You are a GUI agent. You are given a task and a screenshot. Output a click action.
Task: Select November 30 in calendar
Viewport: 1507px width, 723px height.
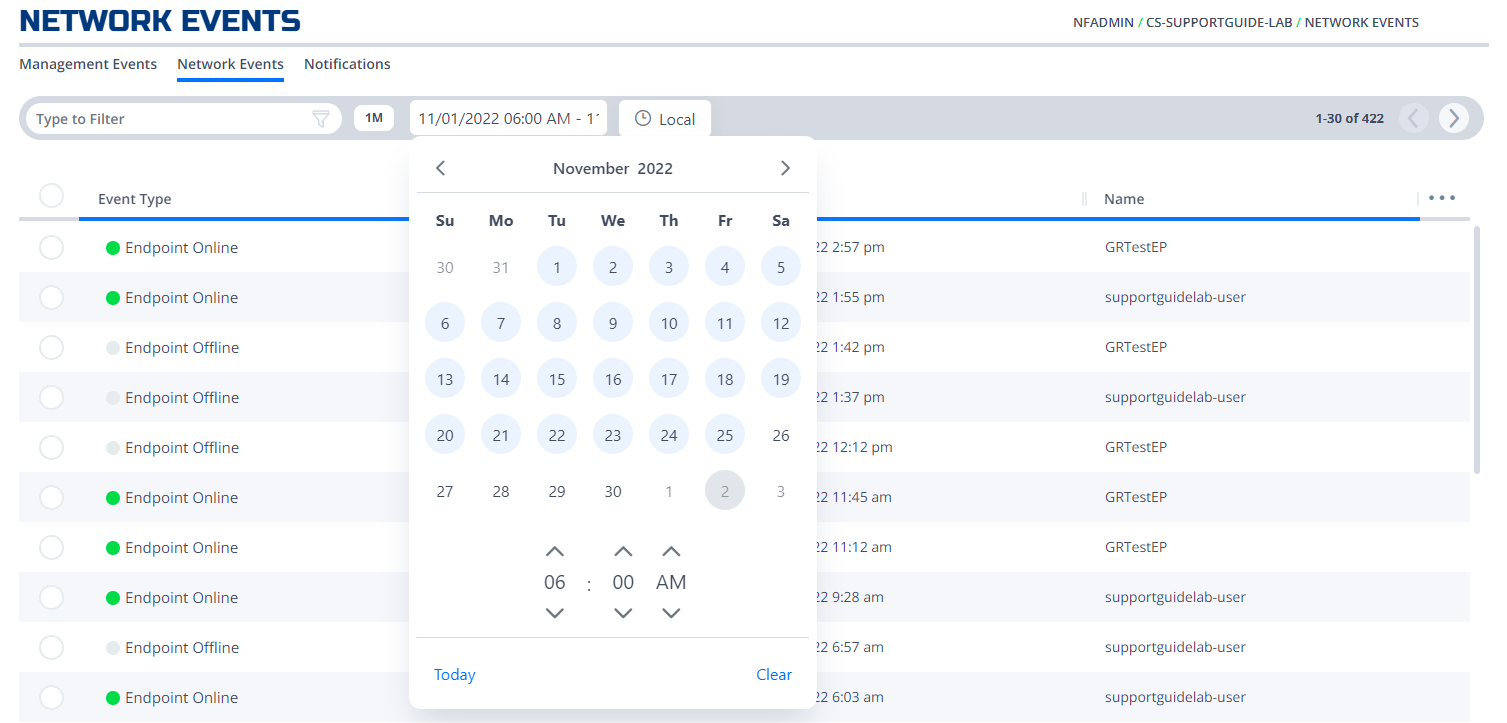coord(613,491)
